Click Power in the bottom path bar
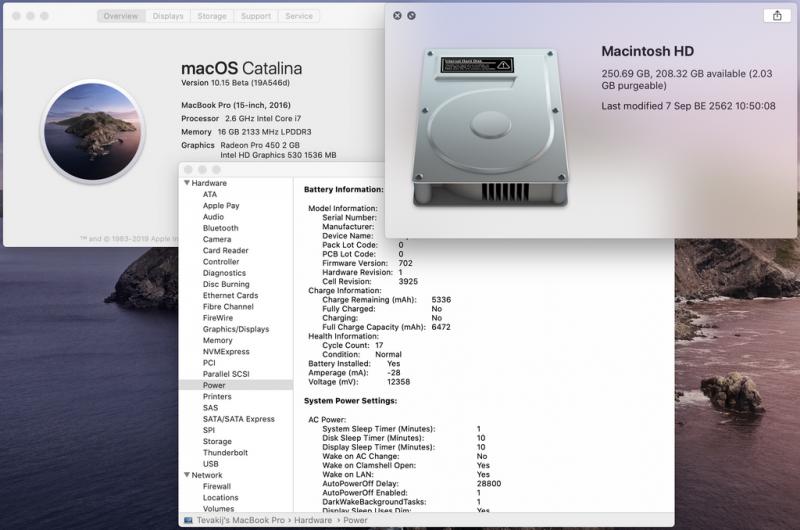Viewport: 800px width, 530px height. click(x=355, y=520)
